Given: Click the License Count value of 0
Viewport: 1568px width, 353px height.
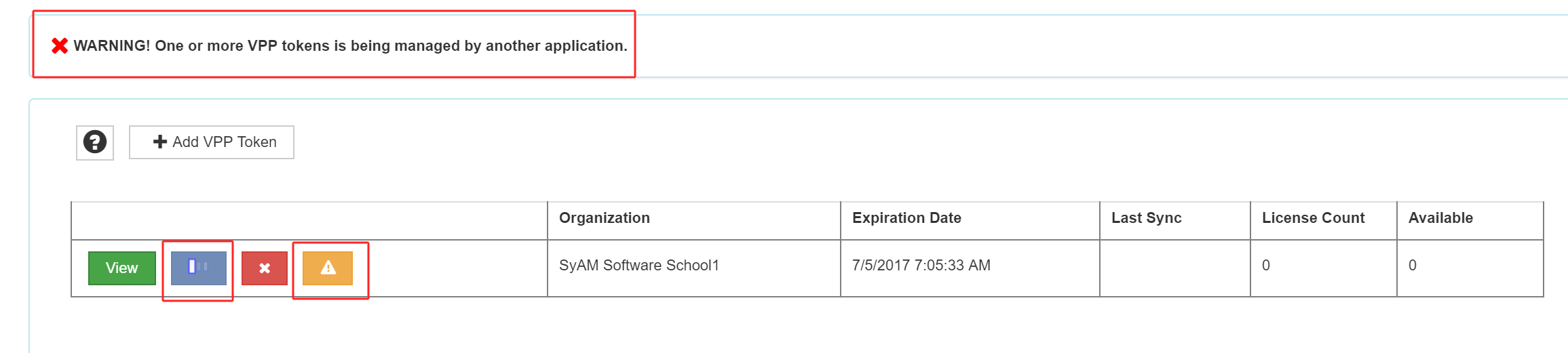Looking at the screenshot, I should pyautogui.click(x=1266, y=266).
